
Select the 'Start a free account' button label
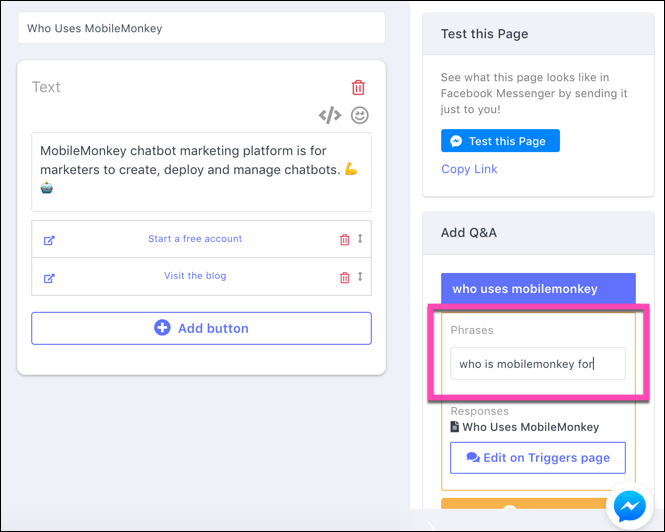point(195,238)
